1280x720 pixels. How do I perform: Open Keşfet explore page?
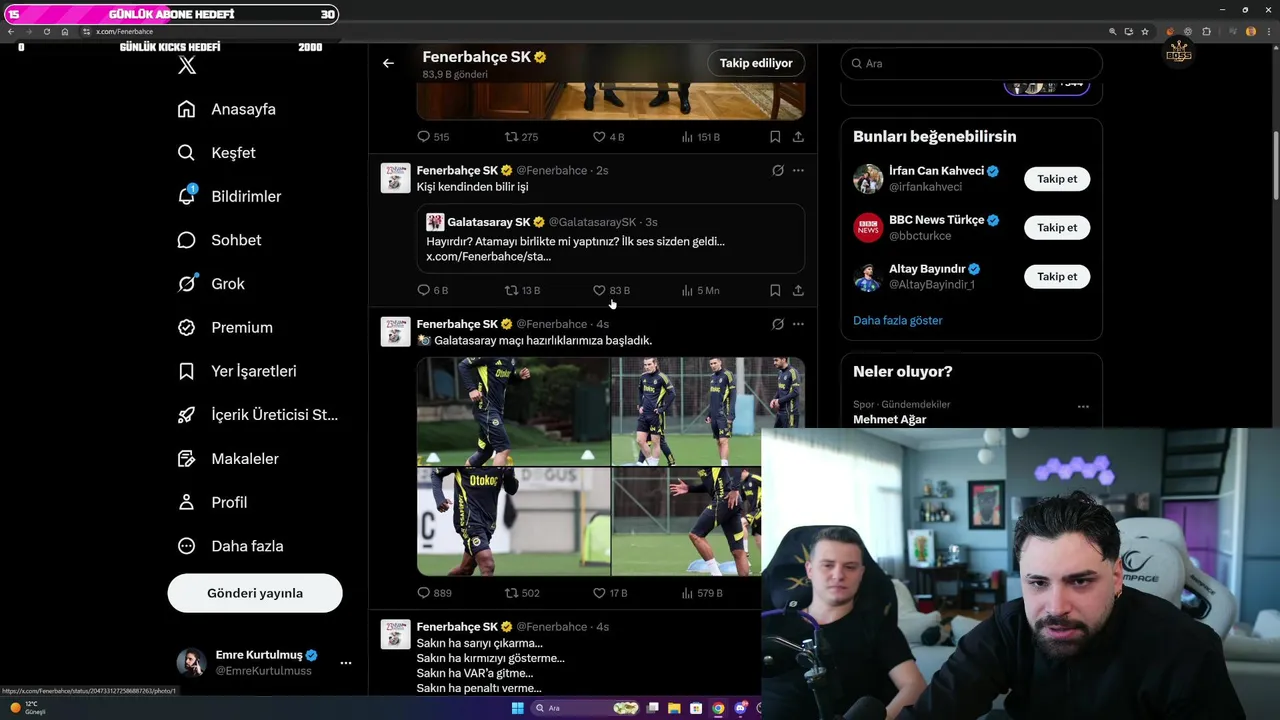(x=216, y=153)
